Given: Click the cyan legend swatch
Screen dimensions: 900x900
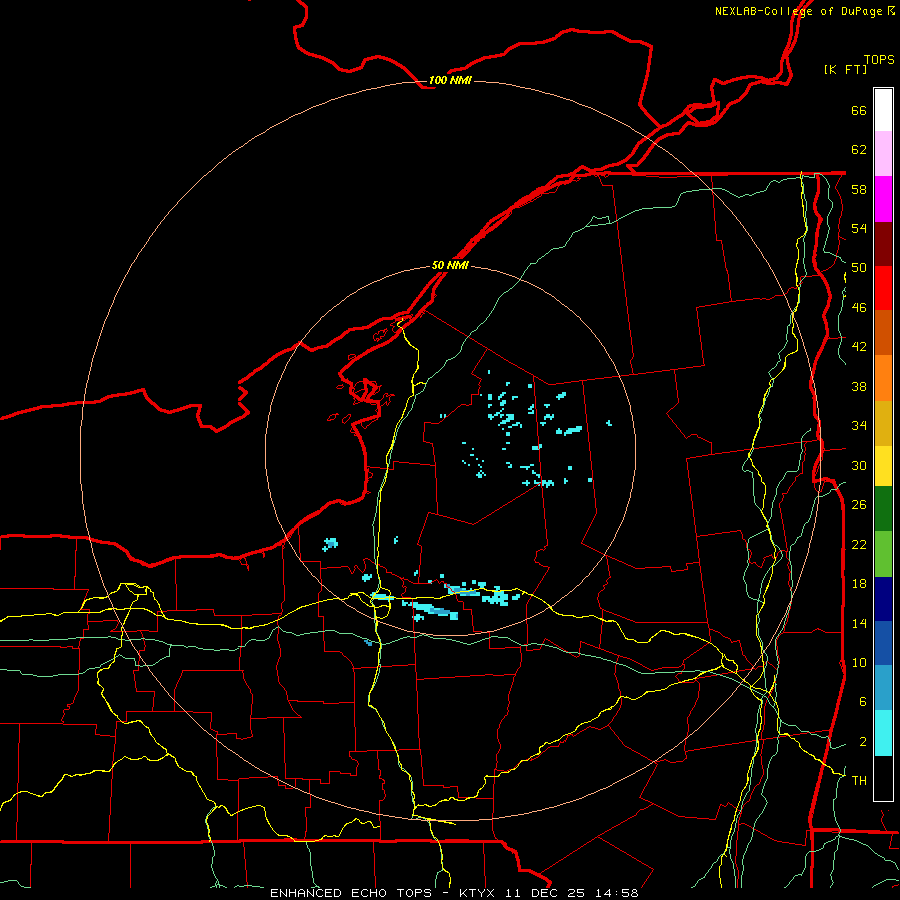Looking at the screenshot, I should click(883, 733).
